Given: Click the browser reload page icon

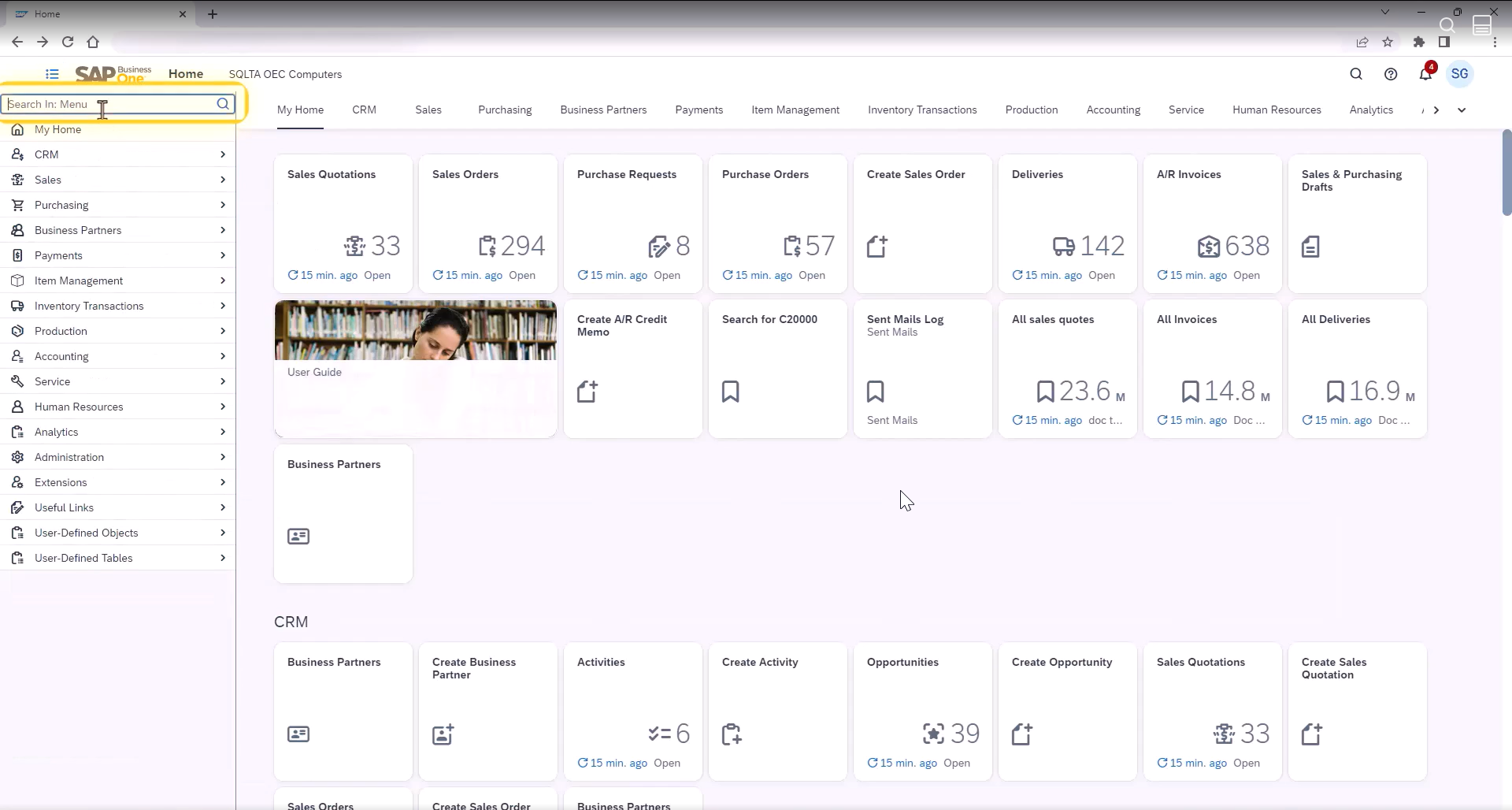Looking at the screenshot, I should pyautogui.click(x=68, y=42).
